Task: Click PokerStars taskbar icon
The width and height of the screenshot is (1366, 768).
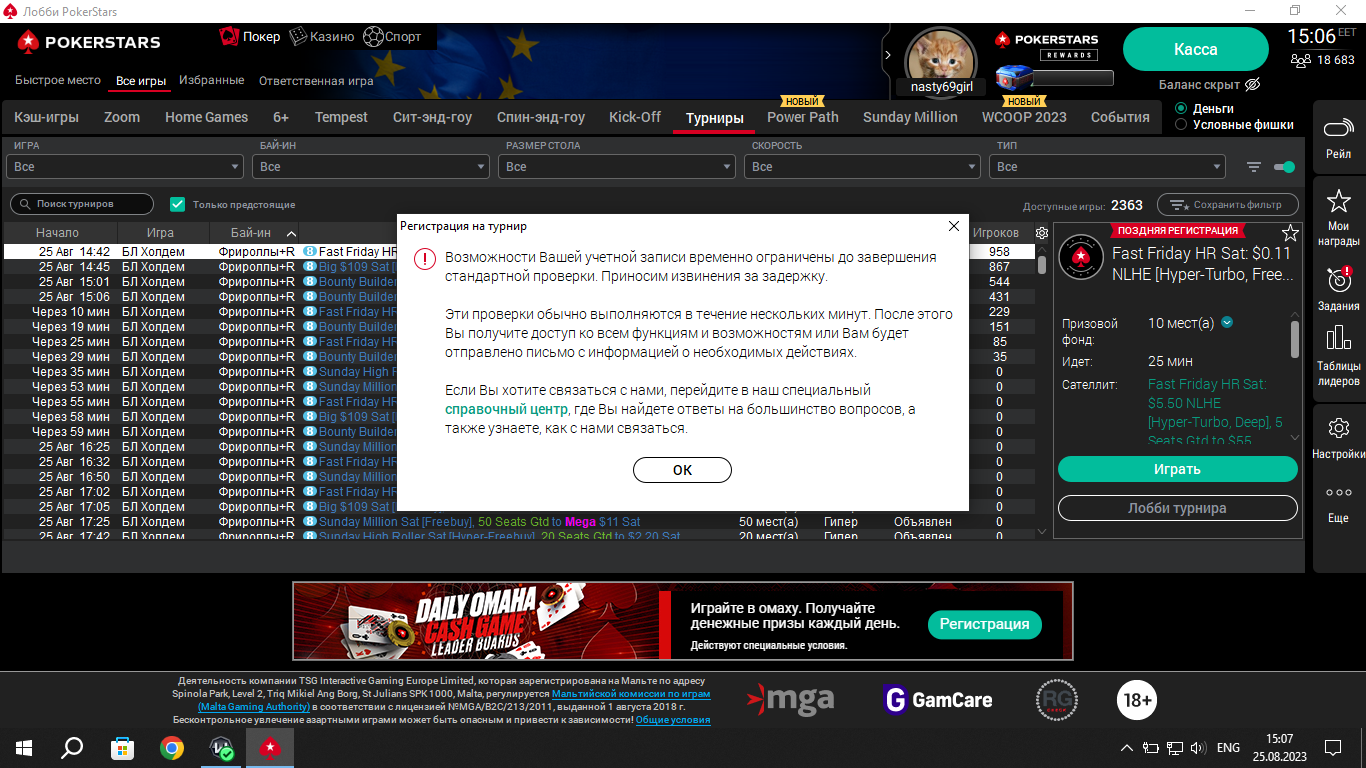Action: 270,747
